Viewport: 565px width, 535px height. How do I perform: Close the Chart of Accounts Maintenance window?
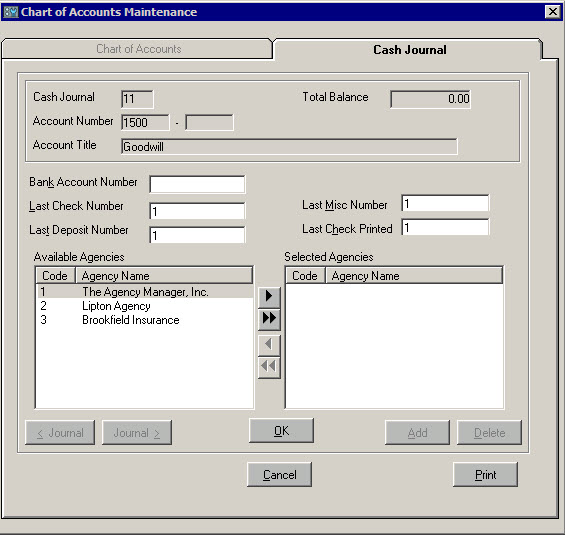[x=552, y=12]
